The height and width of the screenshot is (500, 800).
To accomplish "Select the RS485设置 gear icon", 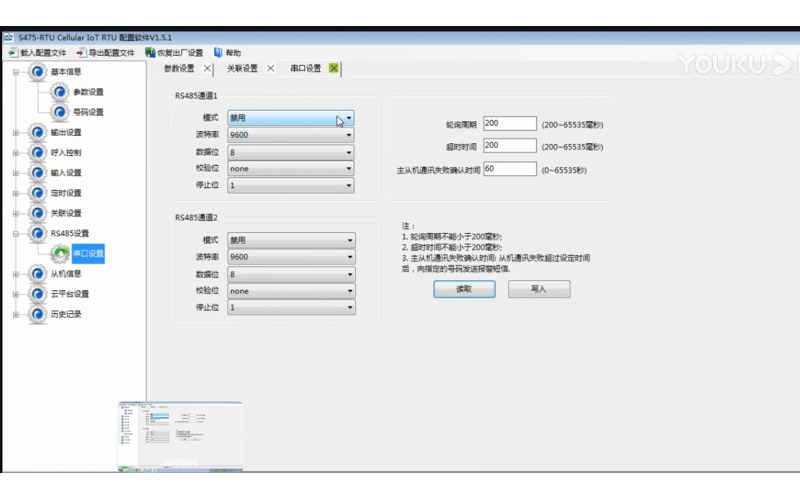I will coord(37,233).
